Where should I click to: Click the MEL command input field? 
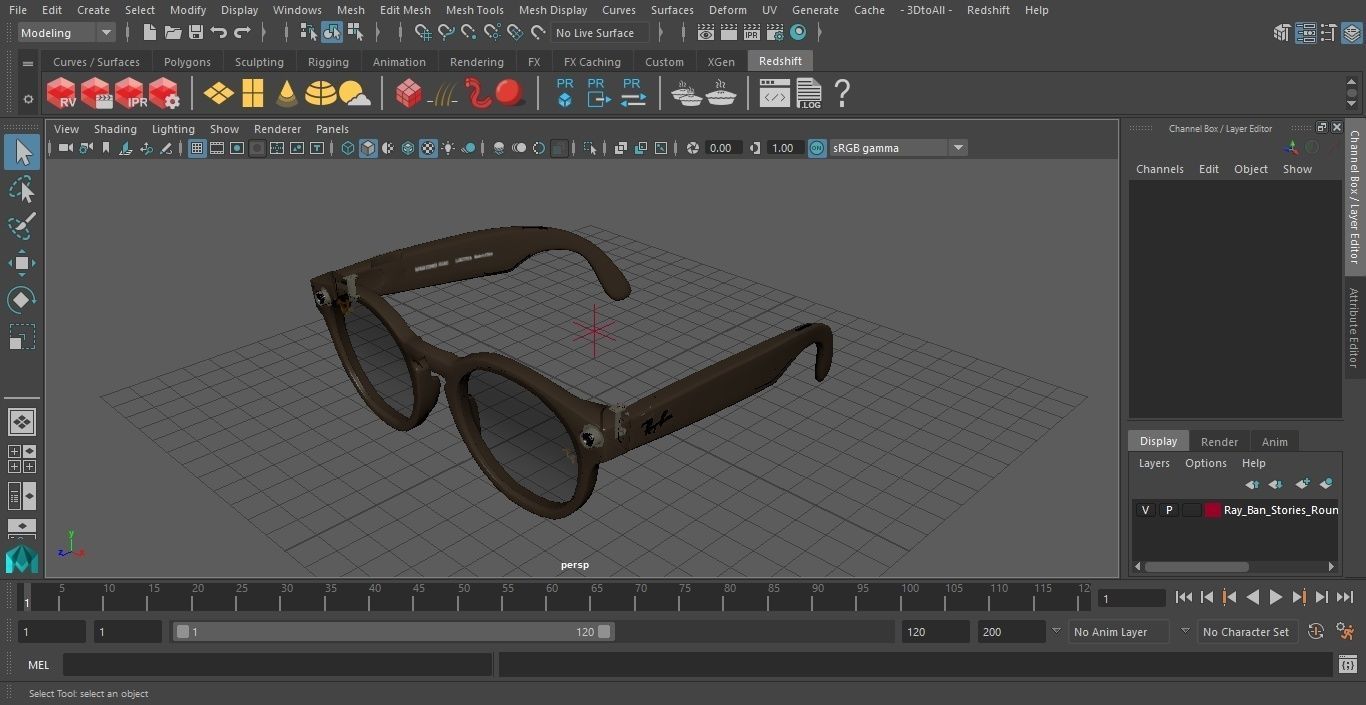[277, 665]
